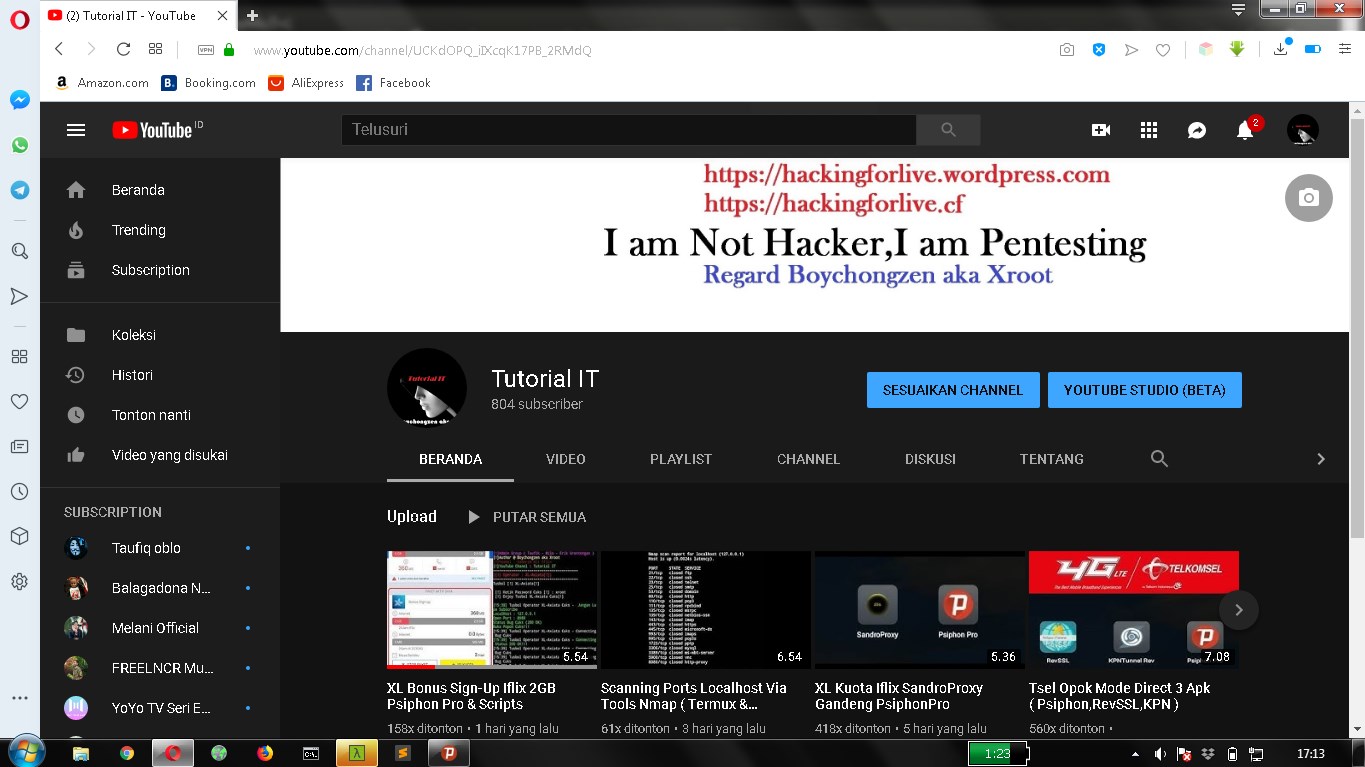Expand the three-dot sidebar options
Viewport: 1365px width, 767px height.
19,697
